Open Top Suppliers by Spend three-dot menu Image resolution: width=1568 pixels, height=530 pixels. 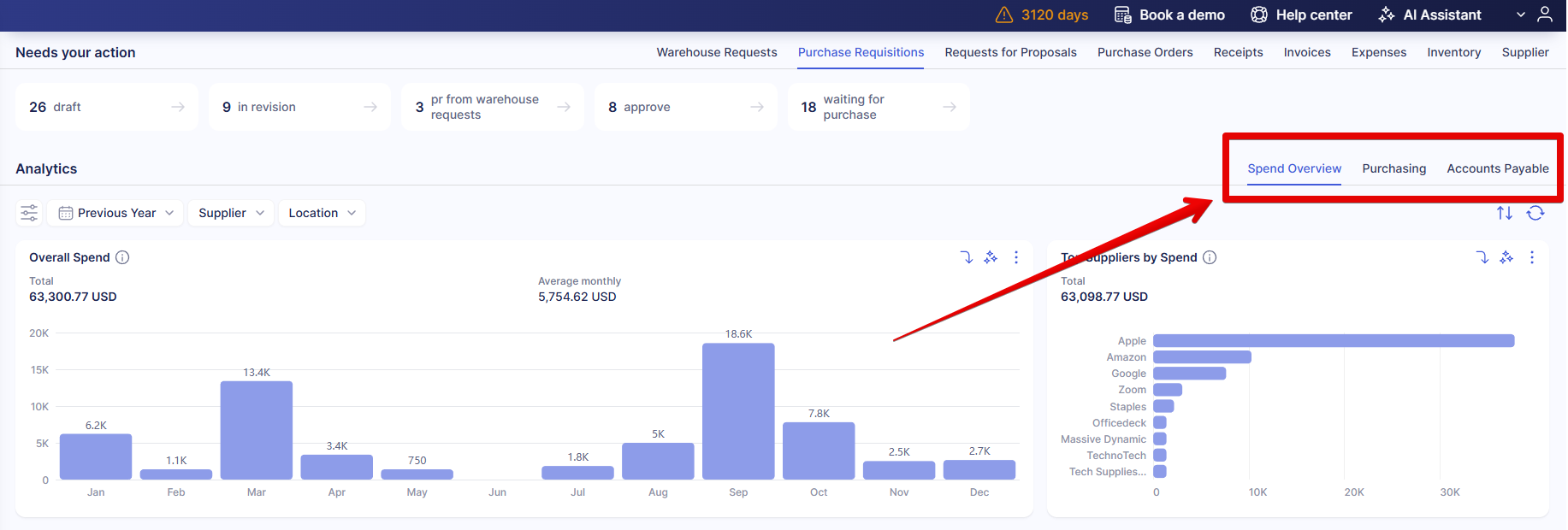coord(1532,257)
